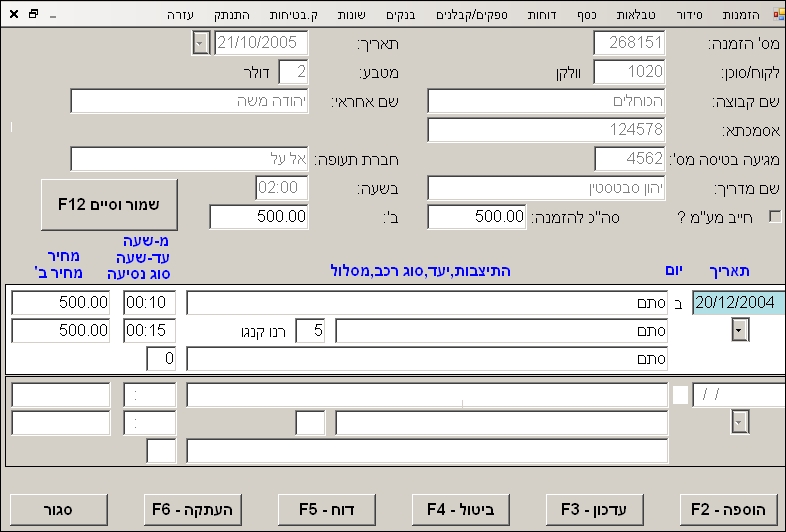Open the התנתק menu
This screenshot has width=786, height=532.
(x=232, y=15)
